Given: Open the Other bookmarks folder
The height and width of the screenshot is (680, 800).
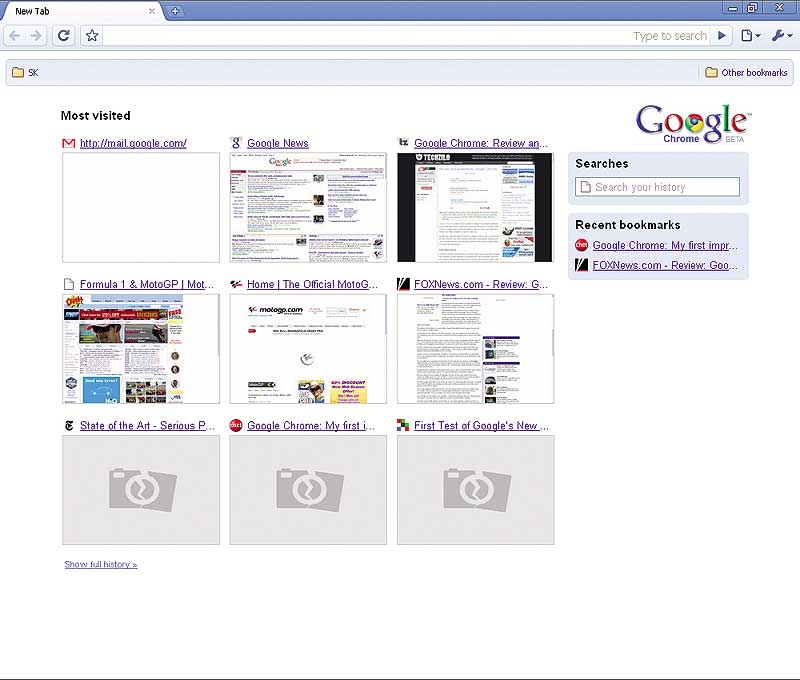Looking at the screenshot, I should pyautogui.click(x=746, y=72).
